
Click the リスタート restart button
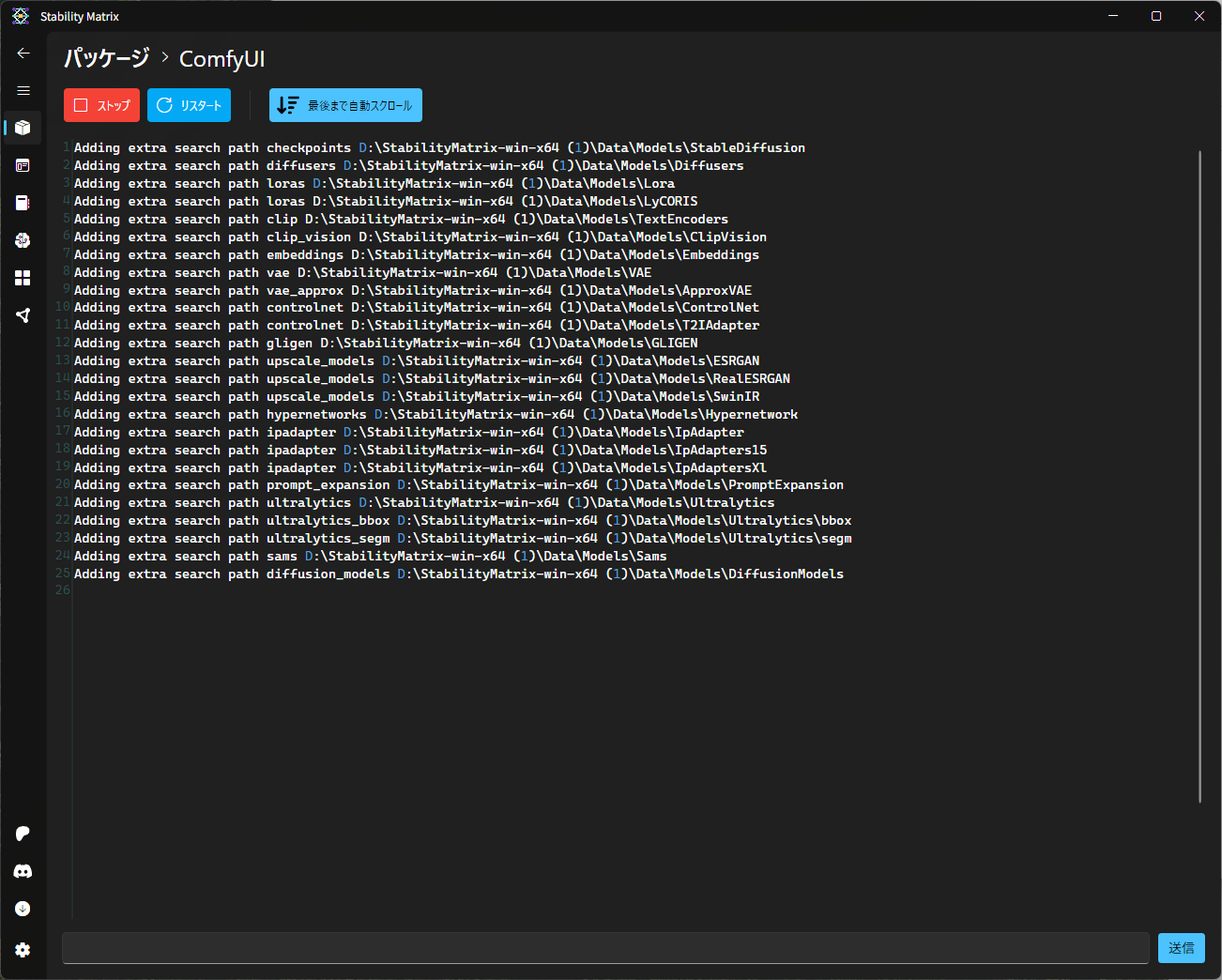[x=189, y=105]
